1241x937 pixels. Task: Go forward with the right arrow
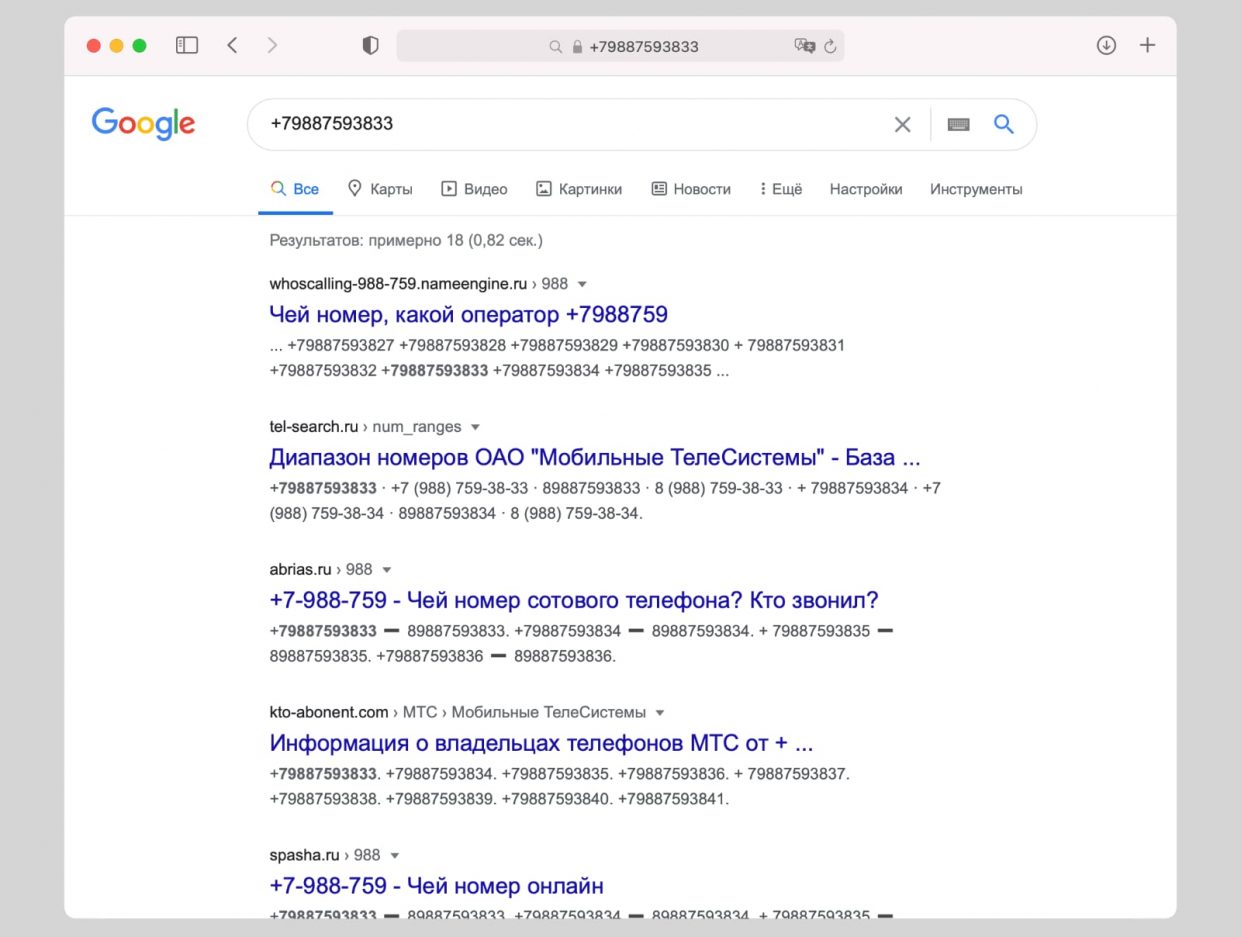pos(272,45)
